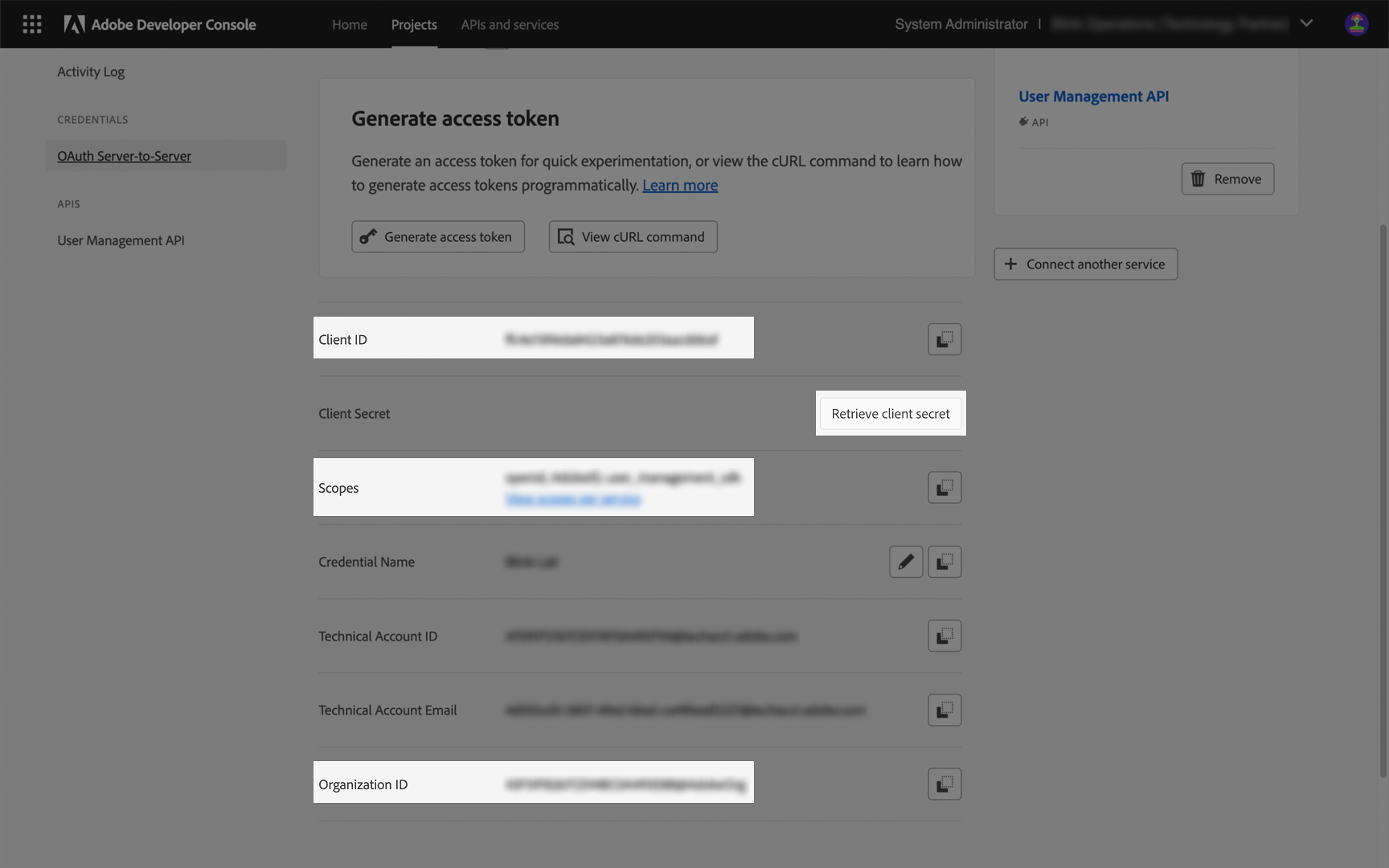Viewport: 1389px width, 868px height.
Task: Open the Projects tab
Action: 414,24
